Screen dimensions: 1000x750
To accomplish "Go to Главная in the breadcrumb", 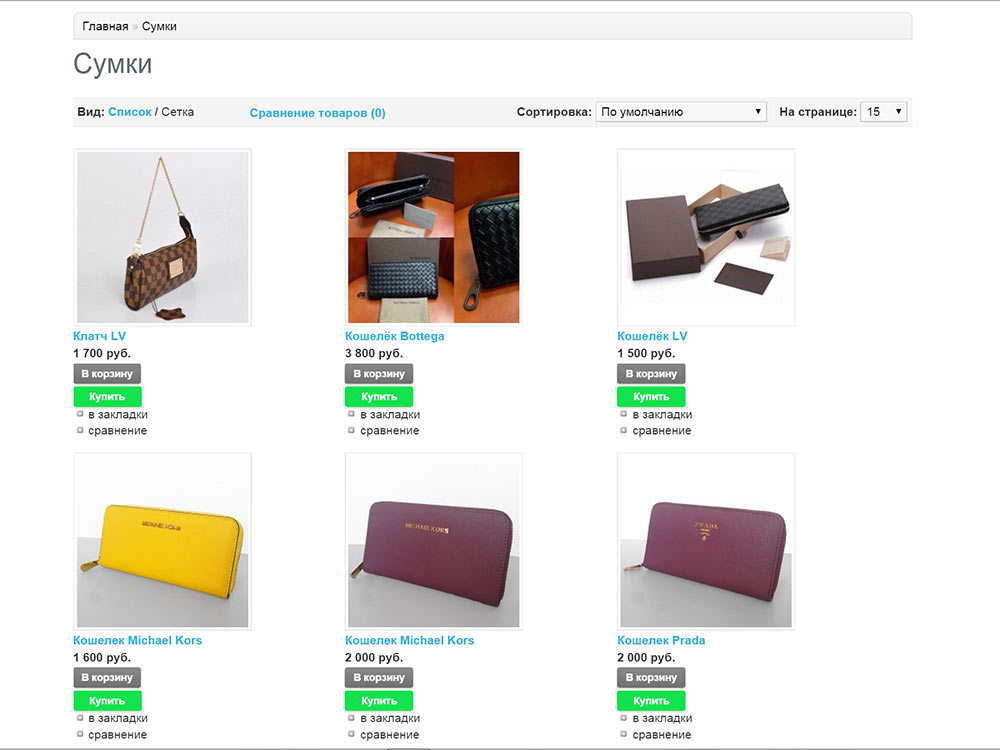I will click(105, 26).
